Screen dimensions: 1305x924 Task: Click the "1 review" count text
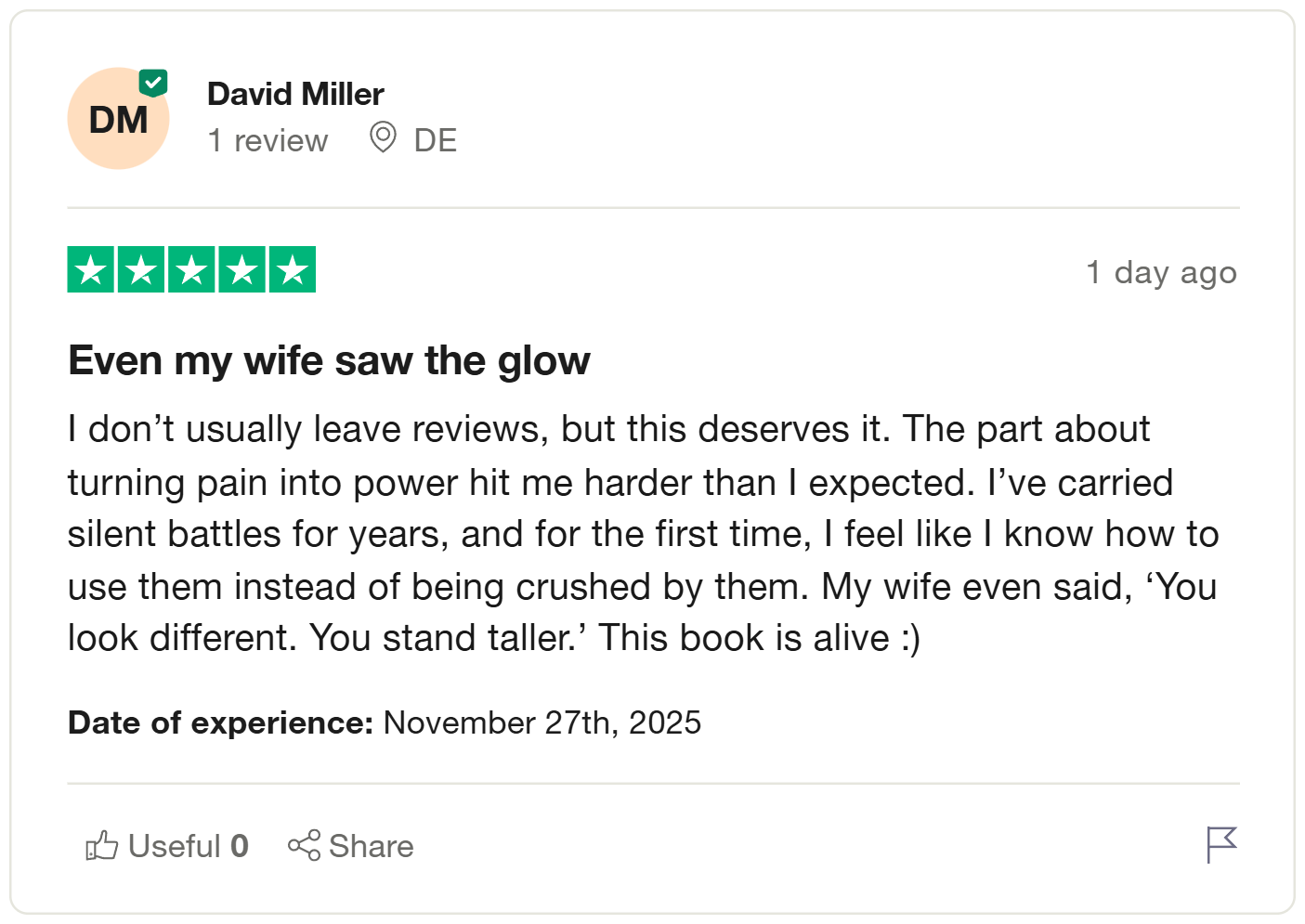[268, 140]
